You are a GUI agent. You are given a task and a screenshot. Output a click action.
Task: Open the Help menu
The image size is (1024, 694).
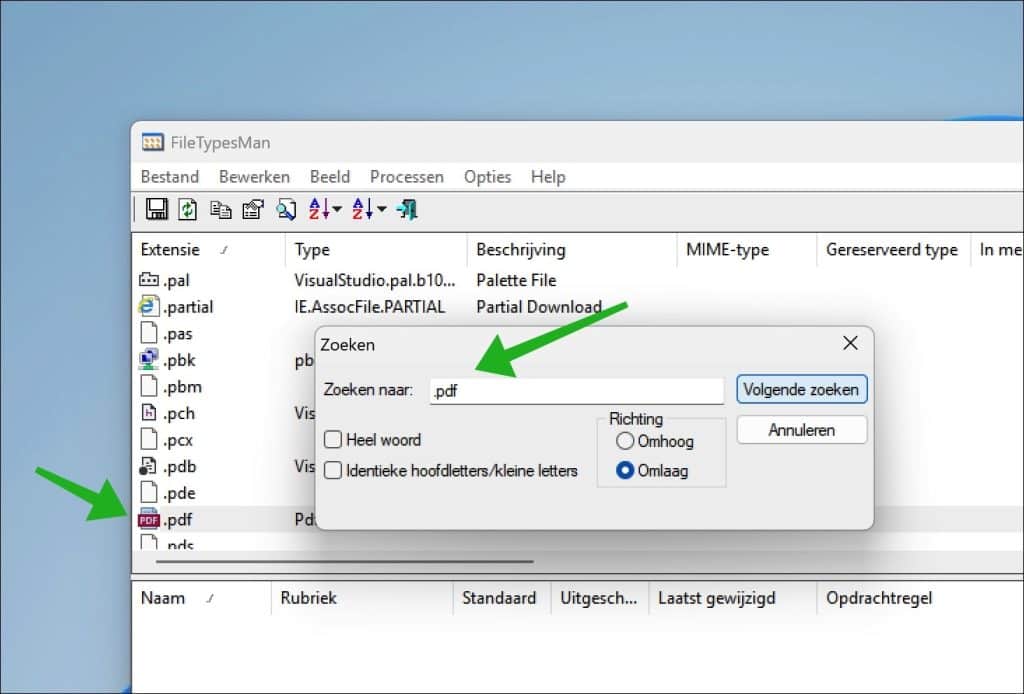coord(548,176)
